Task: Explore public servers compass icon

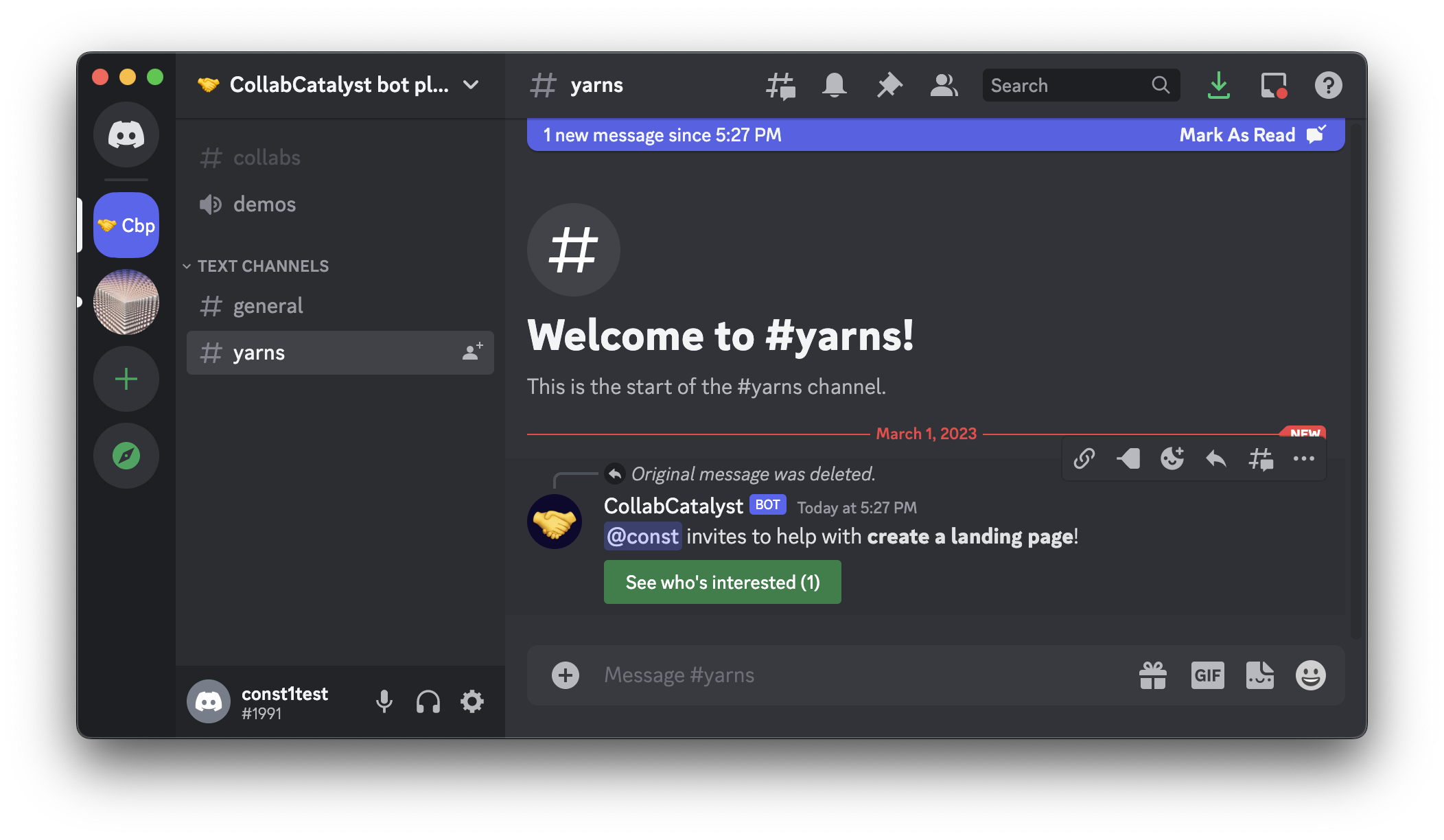Action: coord(126,456)
